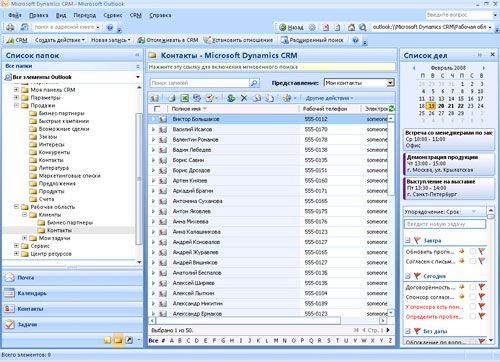Open Календарь in the navigation pane
The image size is (500, 362).
coord(73,293)
